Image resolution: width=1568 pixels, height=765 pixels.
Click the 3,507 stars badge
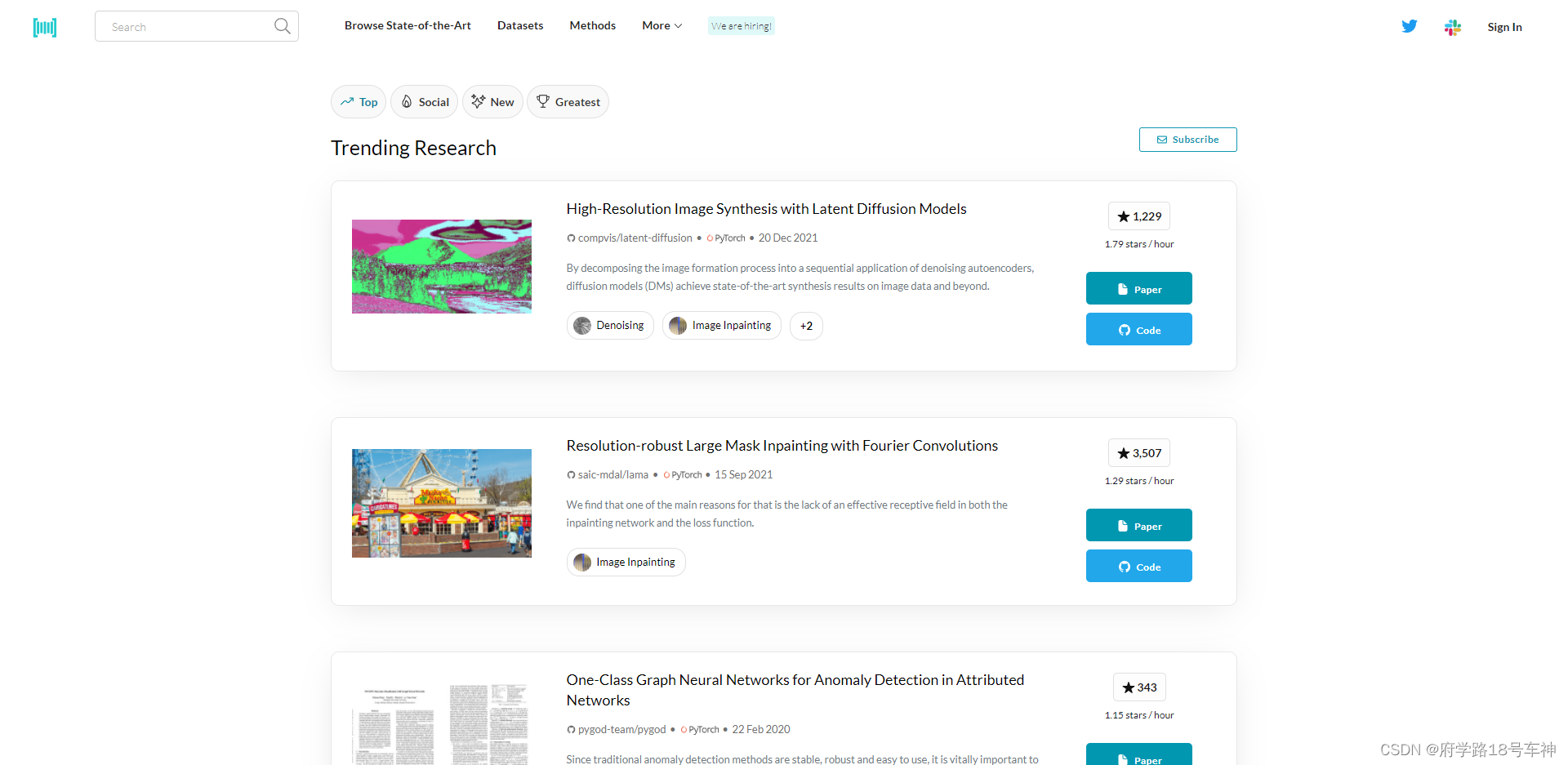tap(1139, 453)
